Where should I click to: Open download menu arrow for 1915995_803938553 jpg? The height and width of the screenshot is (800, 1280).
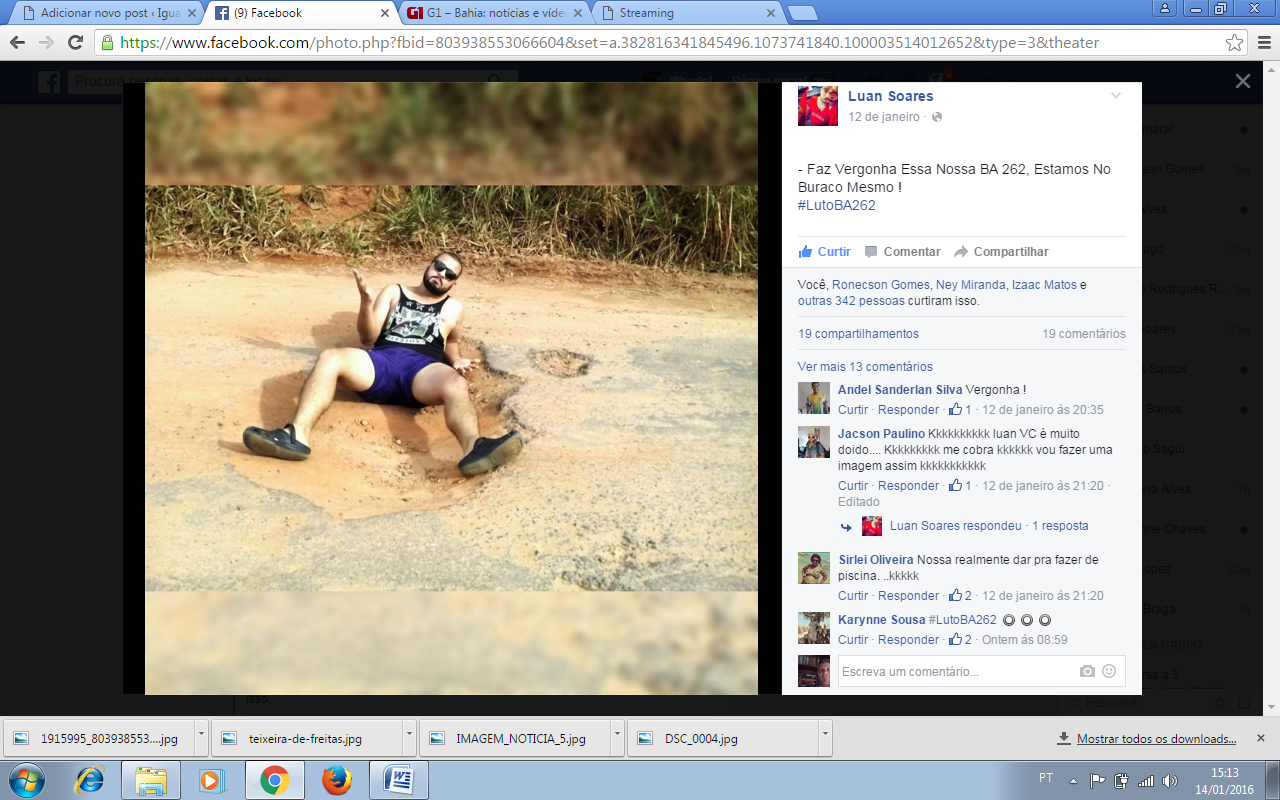(x=201, y=738)
